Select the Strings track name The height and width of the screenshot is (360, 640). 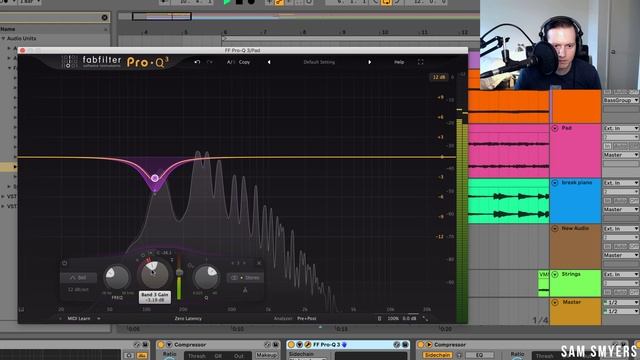coord(571,274)
